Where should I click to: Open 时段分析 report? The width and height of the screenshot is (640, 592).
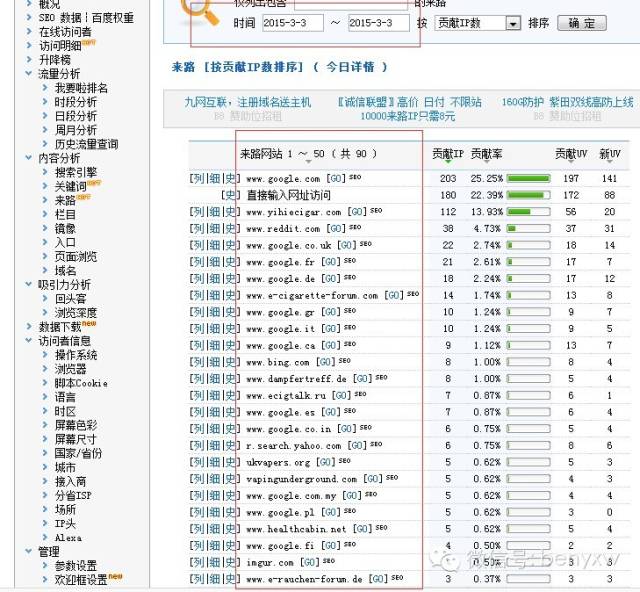click(x=76, y=102)
